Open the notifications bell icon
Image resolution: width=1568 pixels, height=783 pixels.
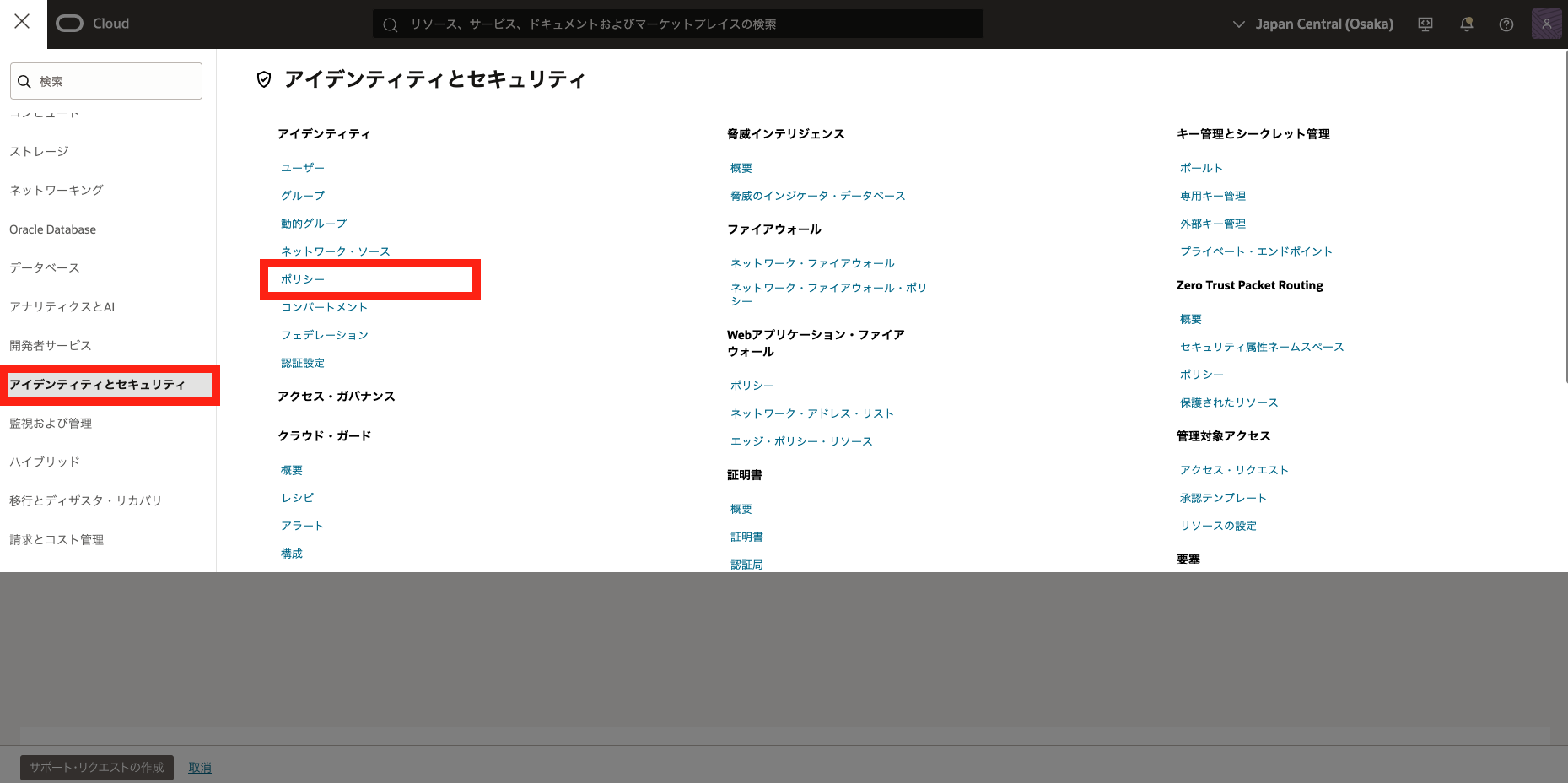coord(1466,24)
